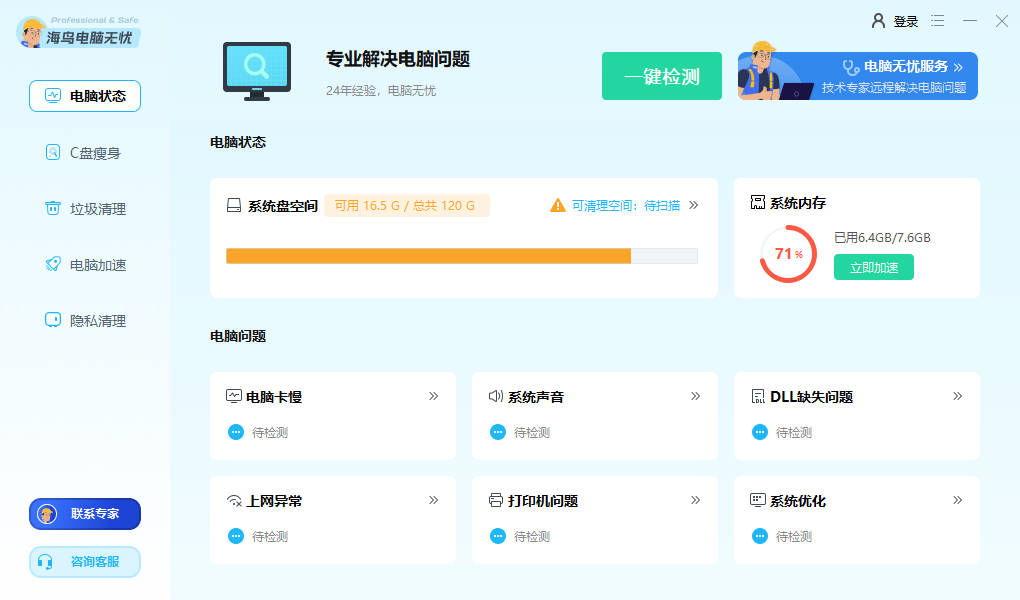Open 隐私清理 sidebar section

coord(85,321)
